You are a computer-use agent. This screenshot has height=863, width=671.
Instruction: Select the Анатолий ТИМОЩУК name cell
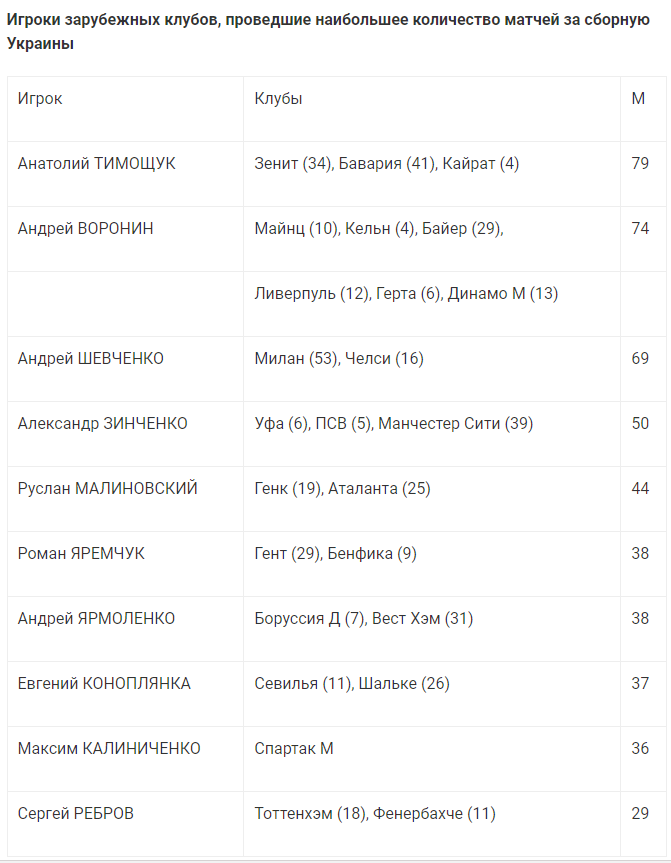pyautogui.click(x=97, y=164)
